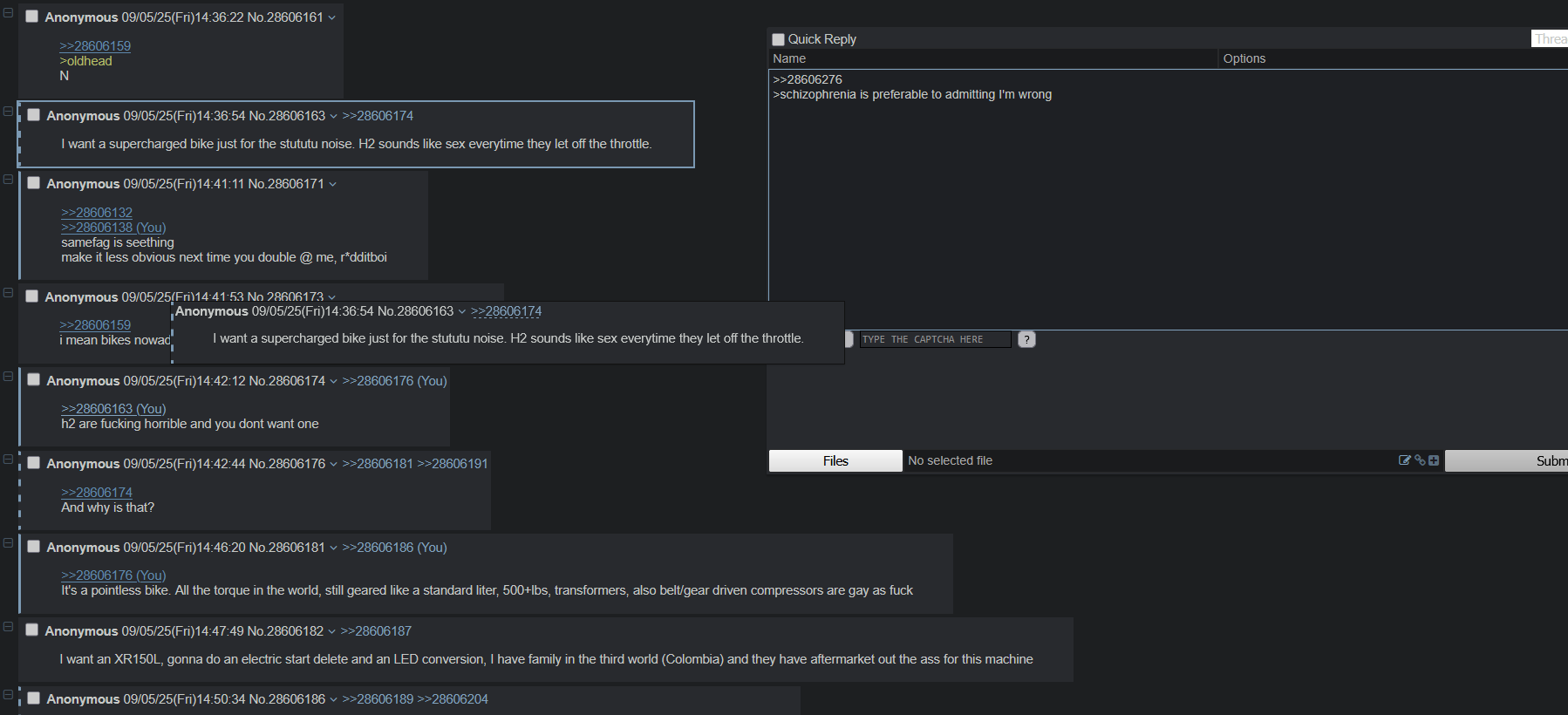Select the checkbox for post No.28606176
Image resolution: width=1568 pixels, height=715 pixels.
tap(34, 463)
